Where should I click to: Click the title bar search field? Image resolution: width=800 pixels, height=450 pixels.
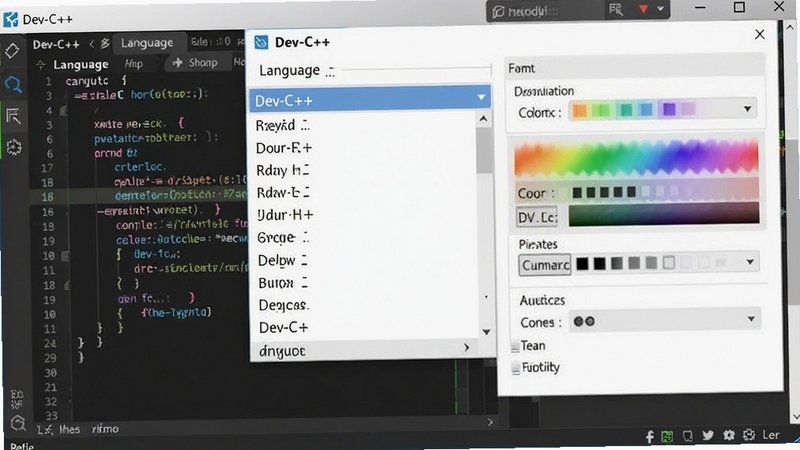(546, 11)
